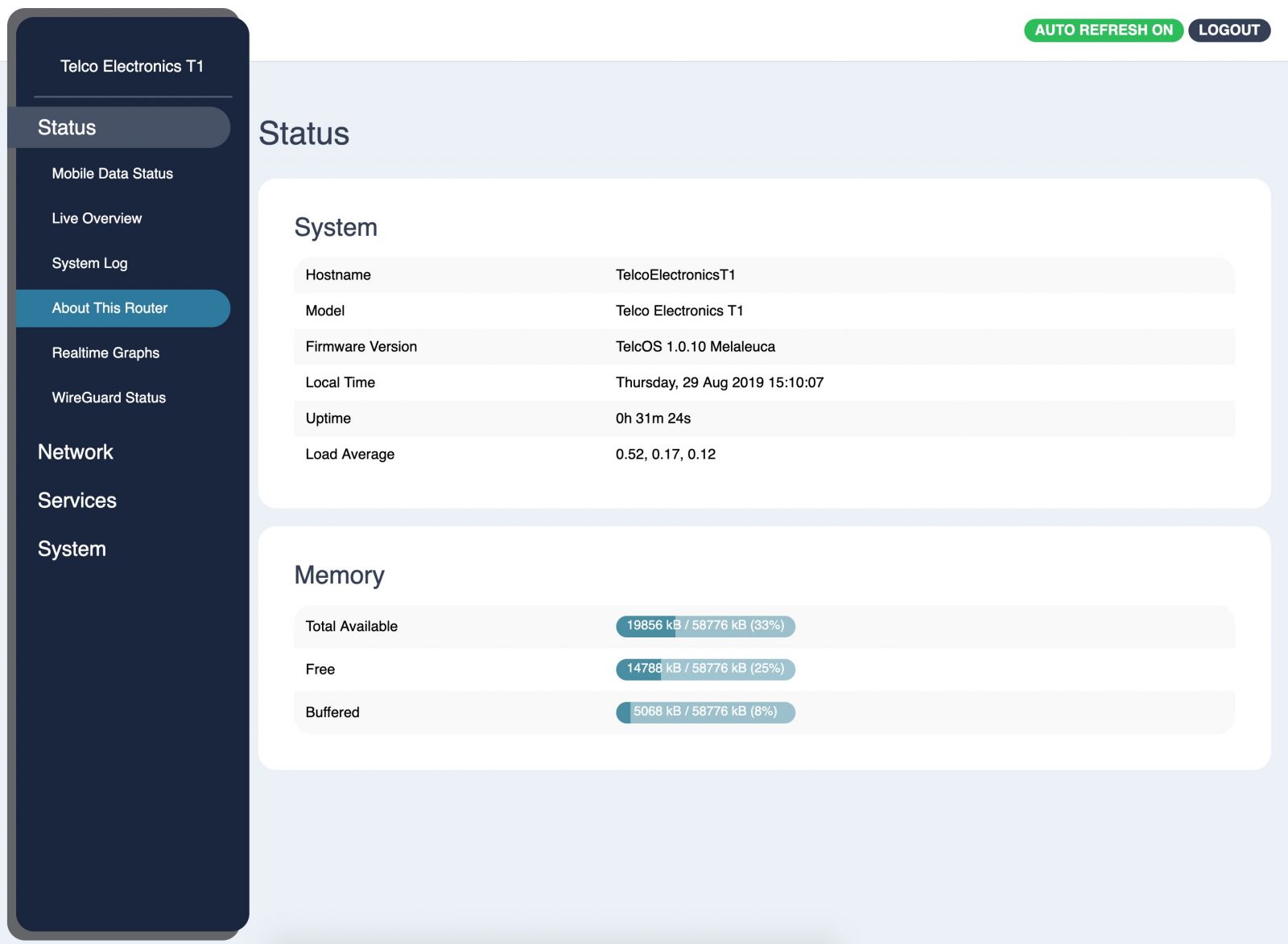Open the Status menu section
The image size is (1288, 944).
(121, 127)
